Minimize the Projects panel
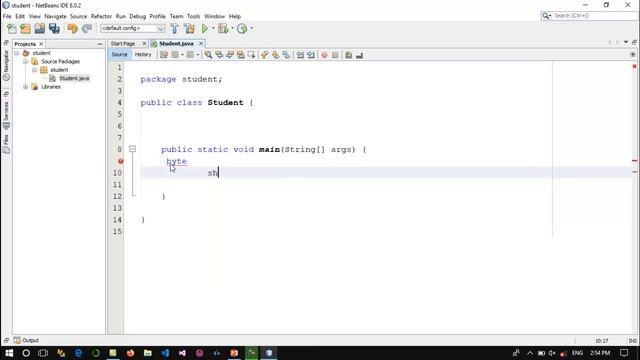The image size is (640, 360). [x=100, y=44]
